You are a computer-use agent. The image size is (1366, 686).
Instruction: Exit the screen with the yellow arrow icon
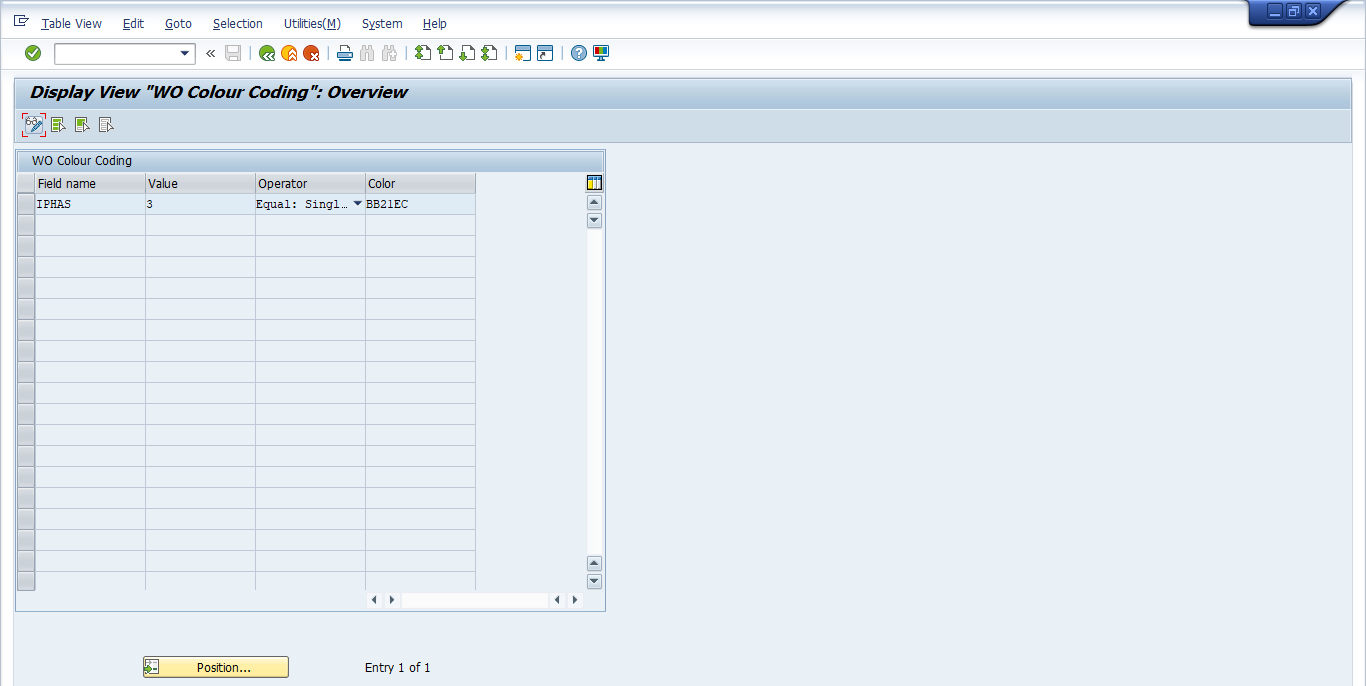[288, 52]
